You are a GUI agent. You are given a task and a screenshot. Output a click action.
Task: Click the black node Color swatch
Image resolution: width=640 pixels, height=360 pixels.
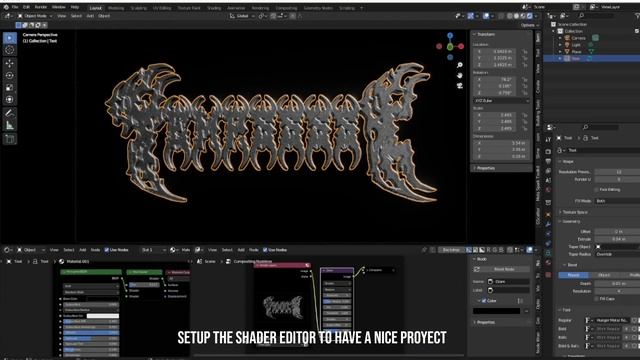(496, 311)
